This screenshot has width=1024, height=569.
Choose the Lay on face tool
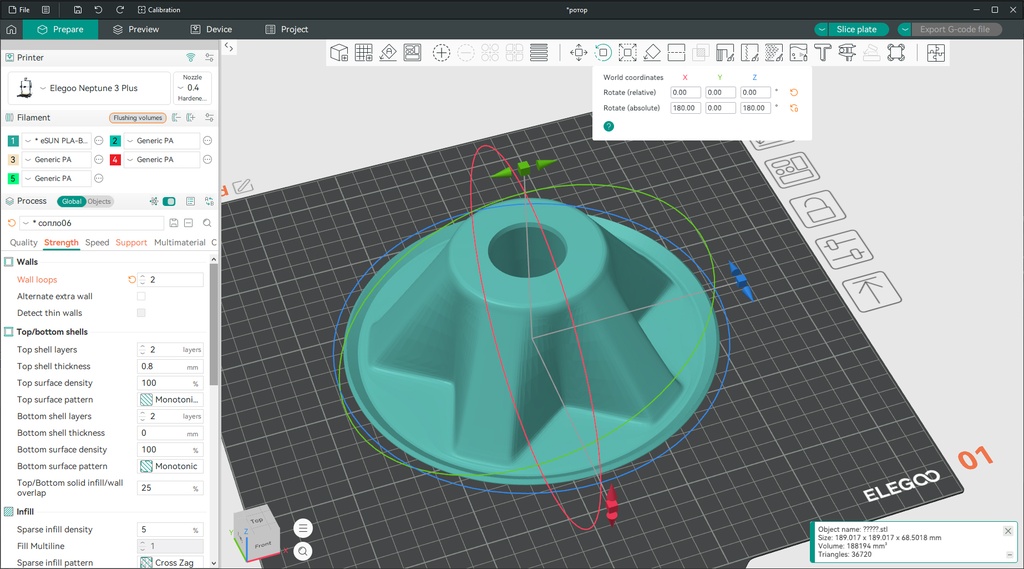click(652, 52)
